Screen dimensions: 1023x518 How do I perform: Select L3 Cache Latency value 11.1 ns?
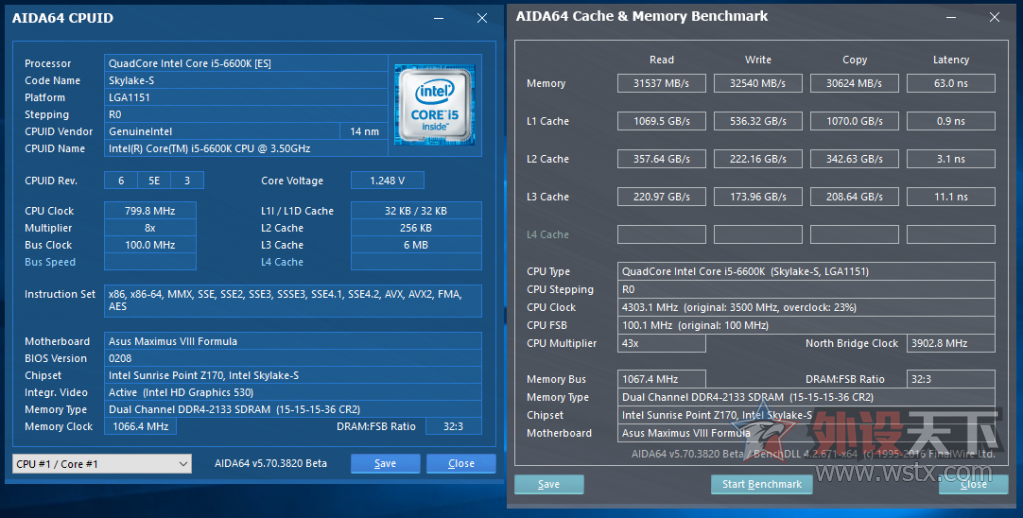click(951, 197)
